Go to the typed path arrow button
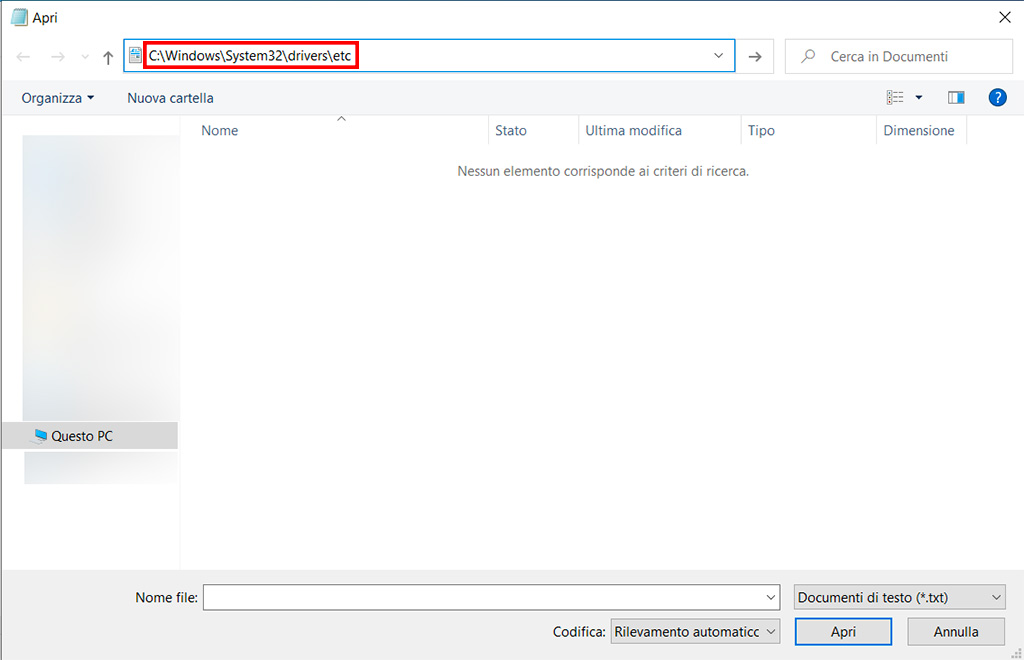1024x660 pixels. pyautogui.click(x=755, y=57)
